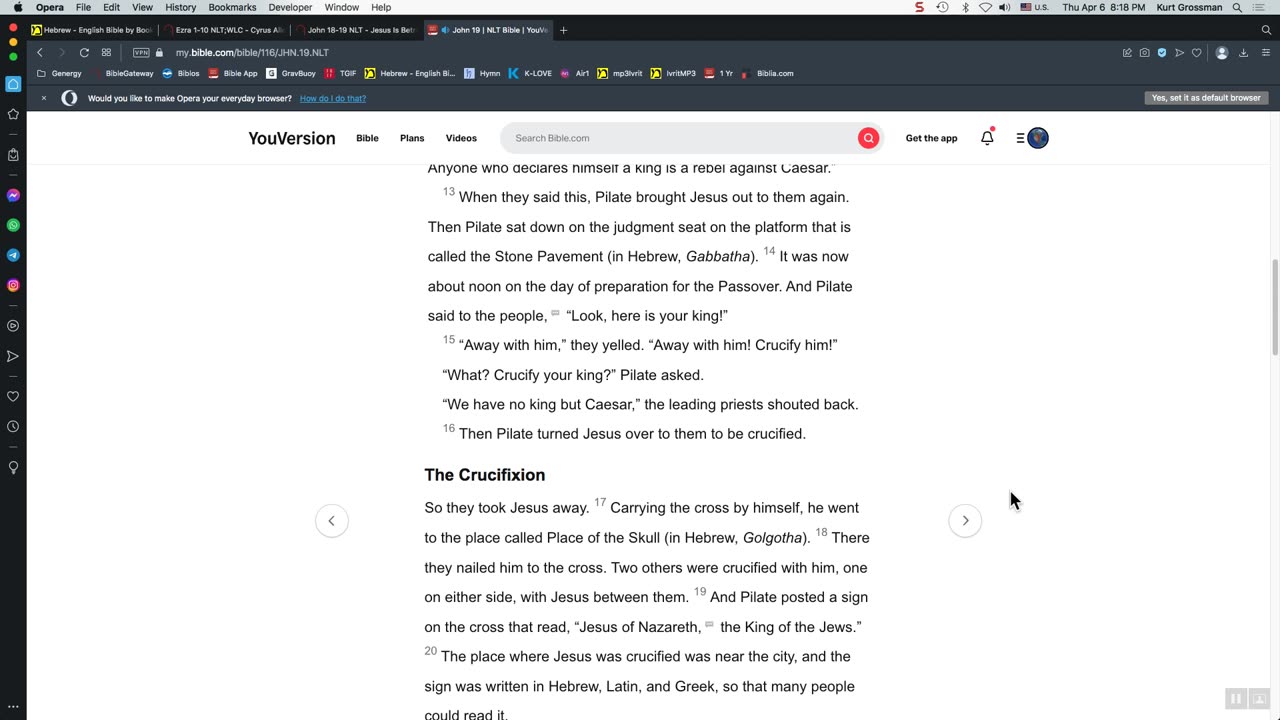
Task: Open the History menu in menu bar
Action: pyautogui.click(x=180, y=7)
